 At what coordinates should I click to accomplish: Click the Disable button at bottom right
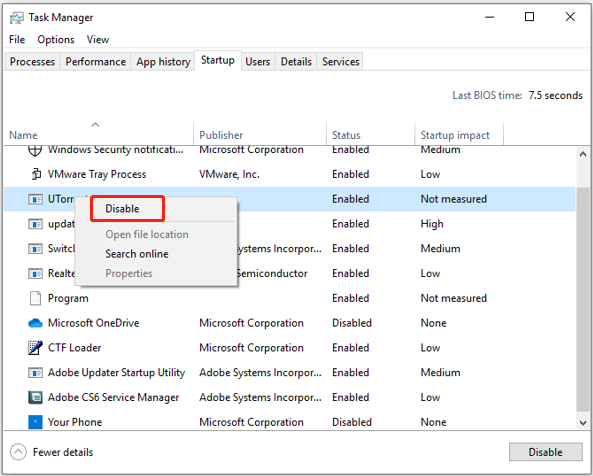[x=545, y=452]
